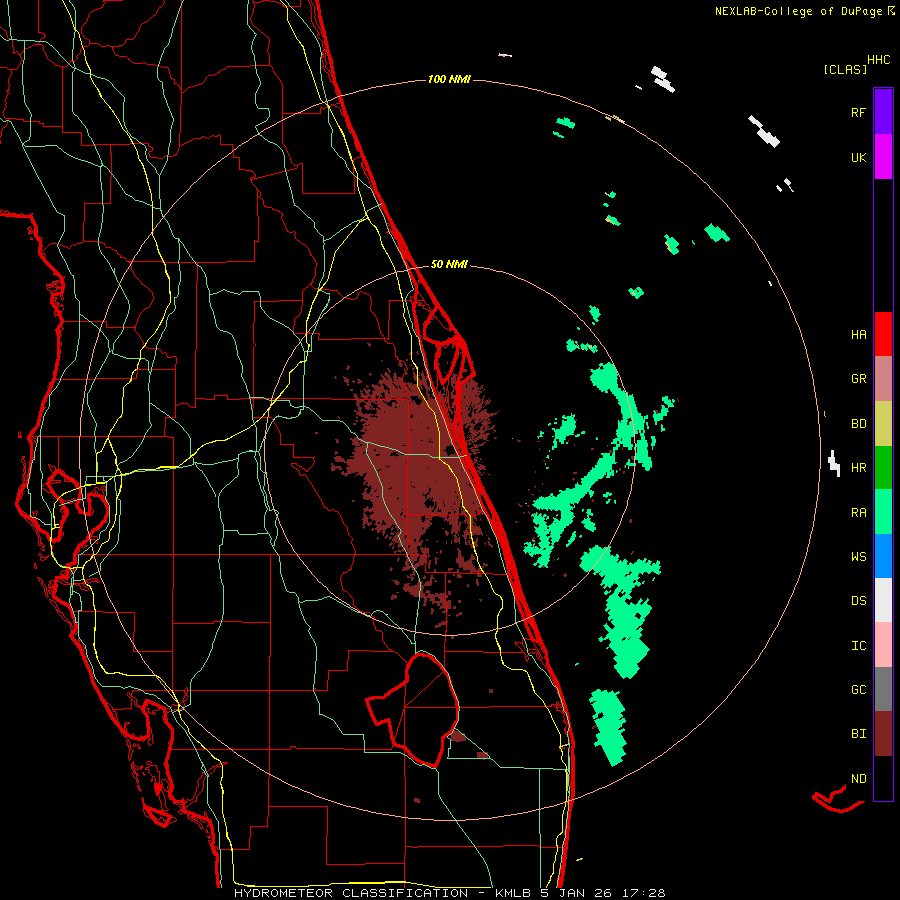Pick the HR dark green legend swatch
Image resolution: width=900 pixels, height=900 pixels.
point(883,468)
